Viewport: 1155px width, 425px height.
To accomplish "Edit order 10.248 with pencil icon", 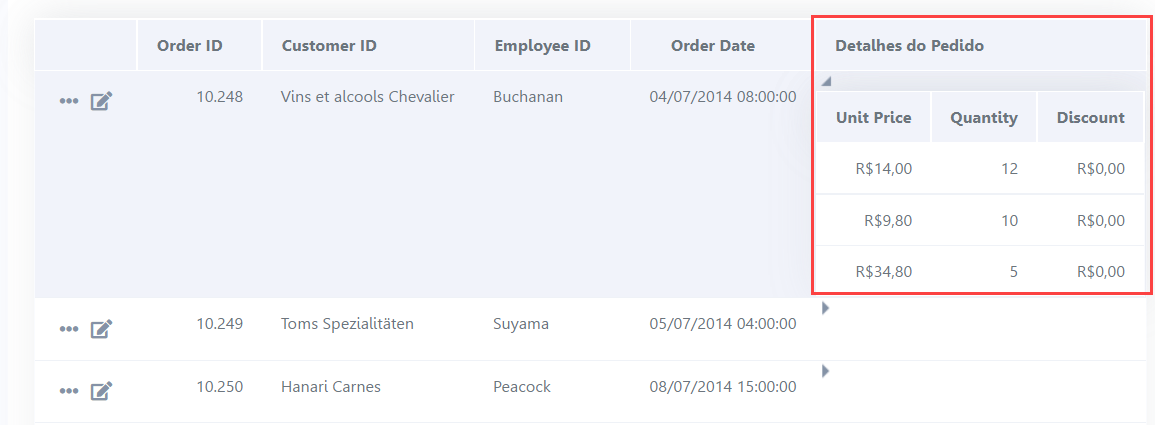I will (101, 101).
